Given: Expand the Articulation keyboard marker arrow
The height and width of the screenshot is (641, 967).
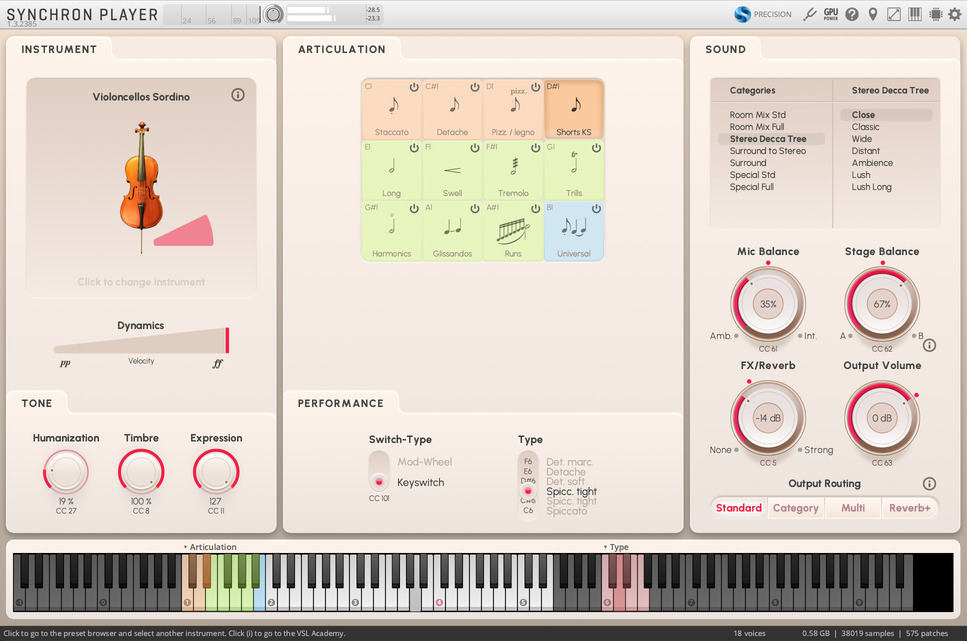Looking at the screenshot, I should click(x=185, y=547).
